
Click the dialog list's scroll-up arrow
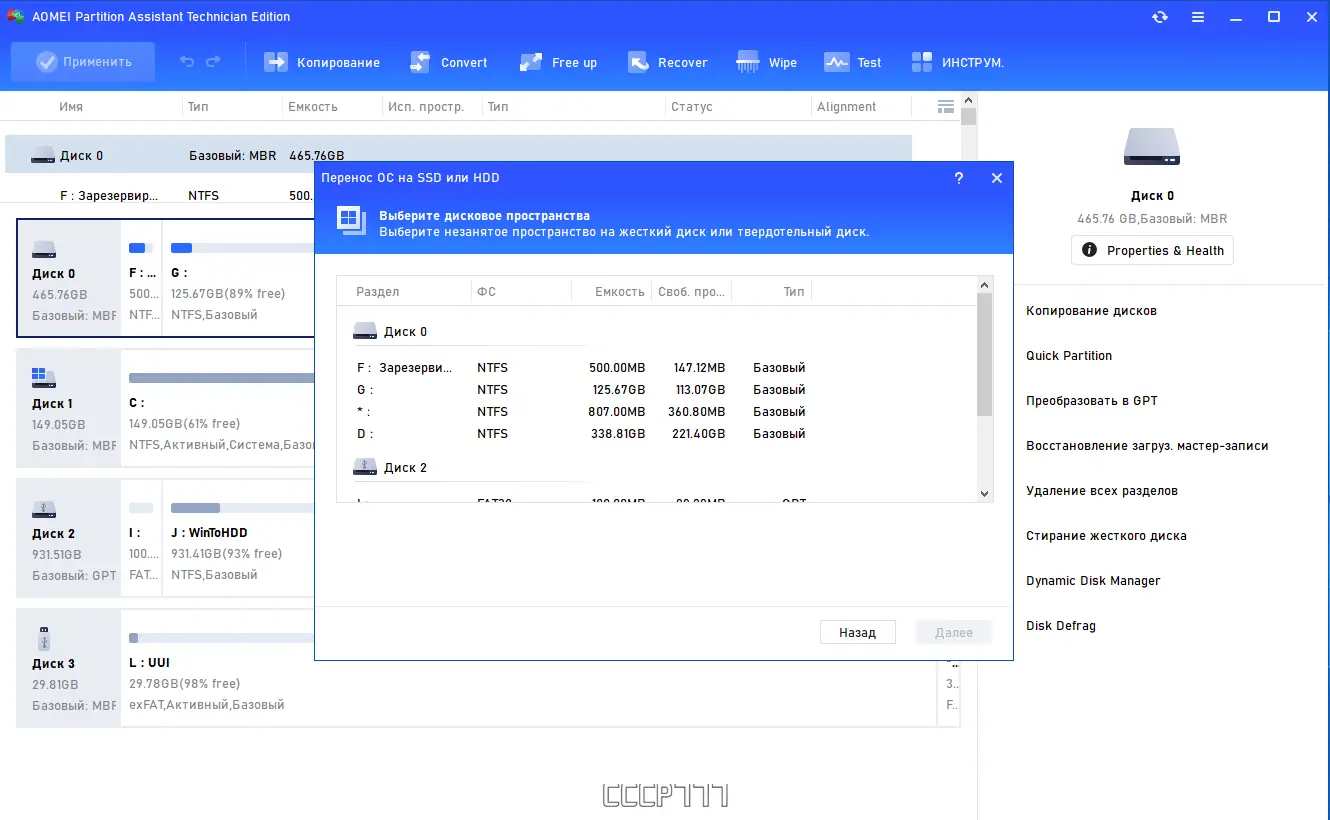tap(984, 285)
